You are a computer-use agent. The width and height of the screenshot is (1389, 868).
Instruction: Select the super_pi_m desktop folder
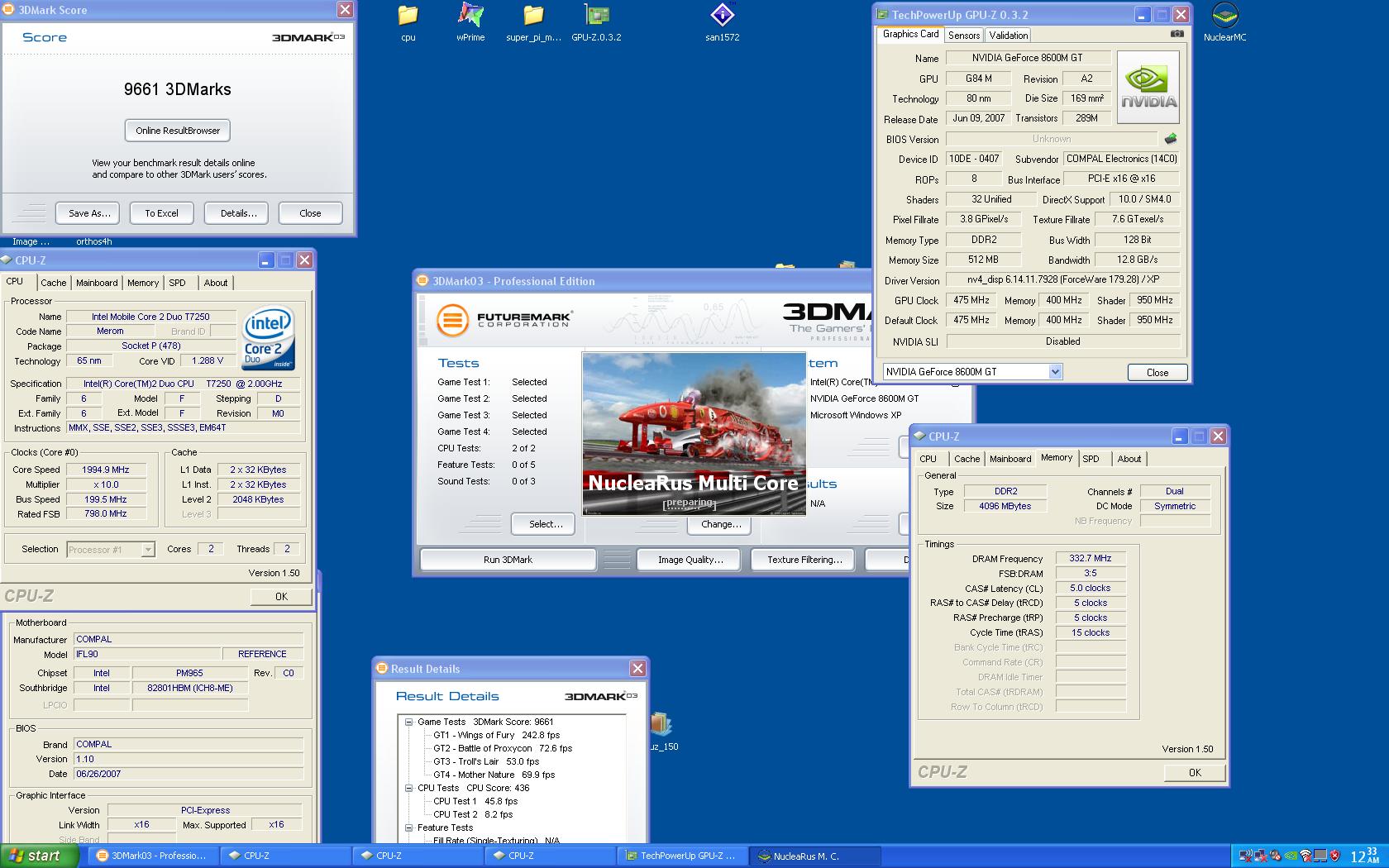point(533,22)
